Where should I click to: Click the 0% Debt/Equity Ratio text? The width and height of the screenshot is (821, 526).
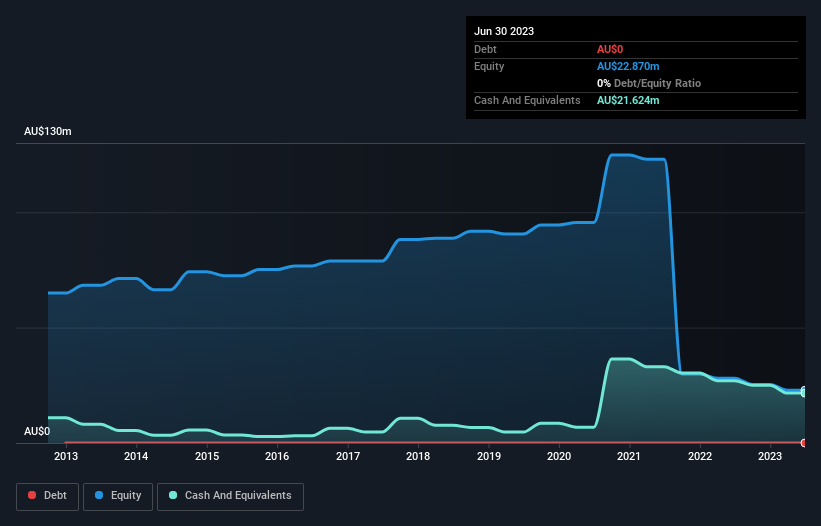(649, 83)
